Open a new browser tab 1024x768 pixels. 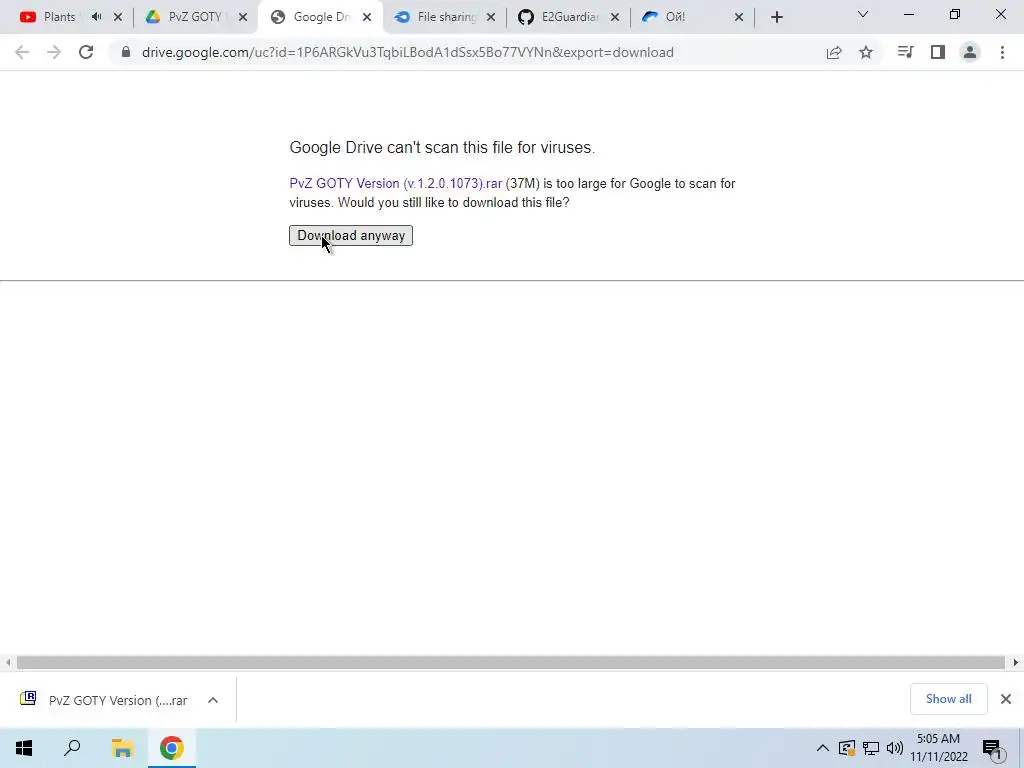[x=776, y=17]
